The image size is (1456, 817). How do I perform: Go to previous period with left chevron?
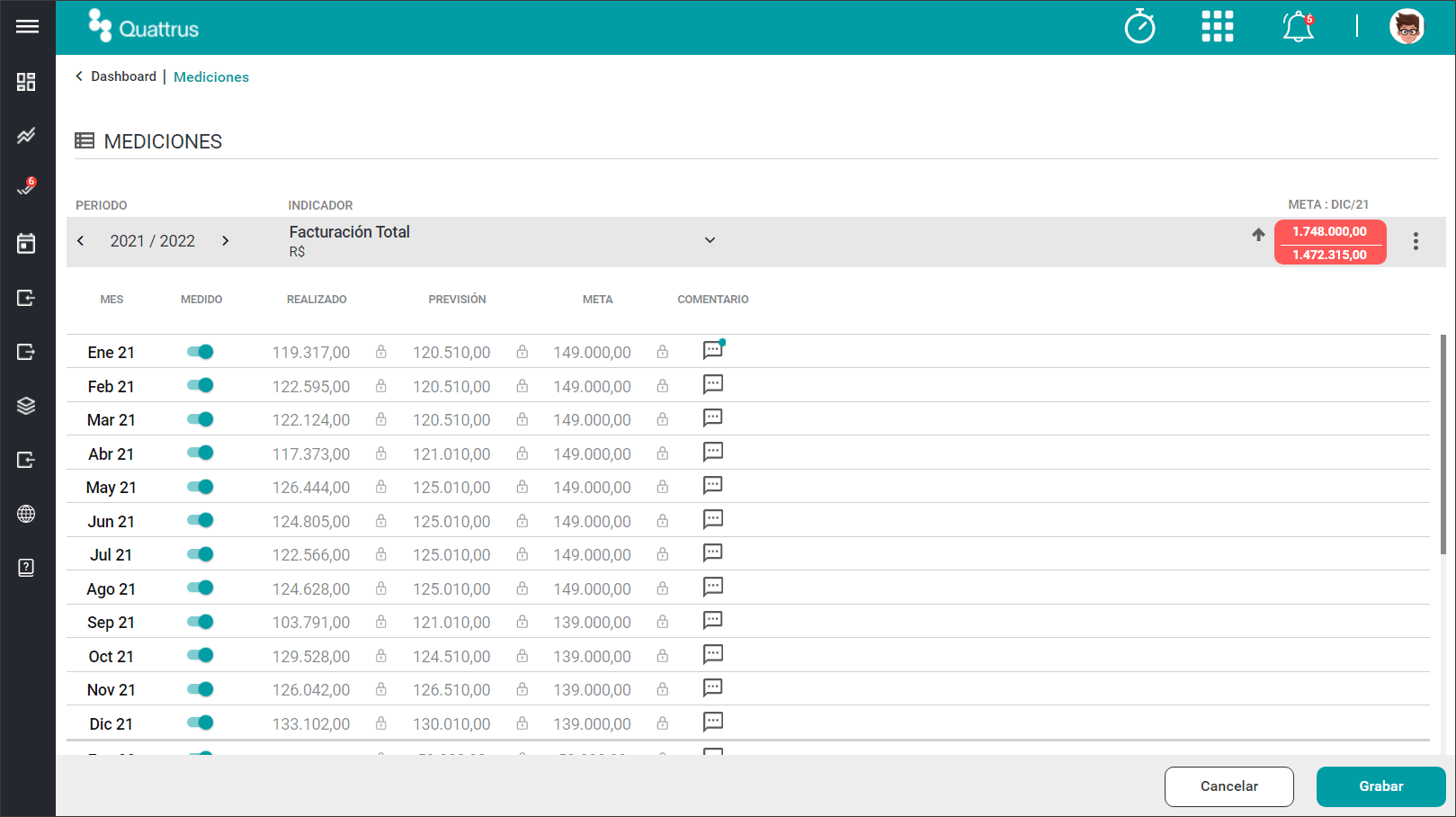pyautogui.click(x=81, y=240)
